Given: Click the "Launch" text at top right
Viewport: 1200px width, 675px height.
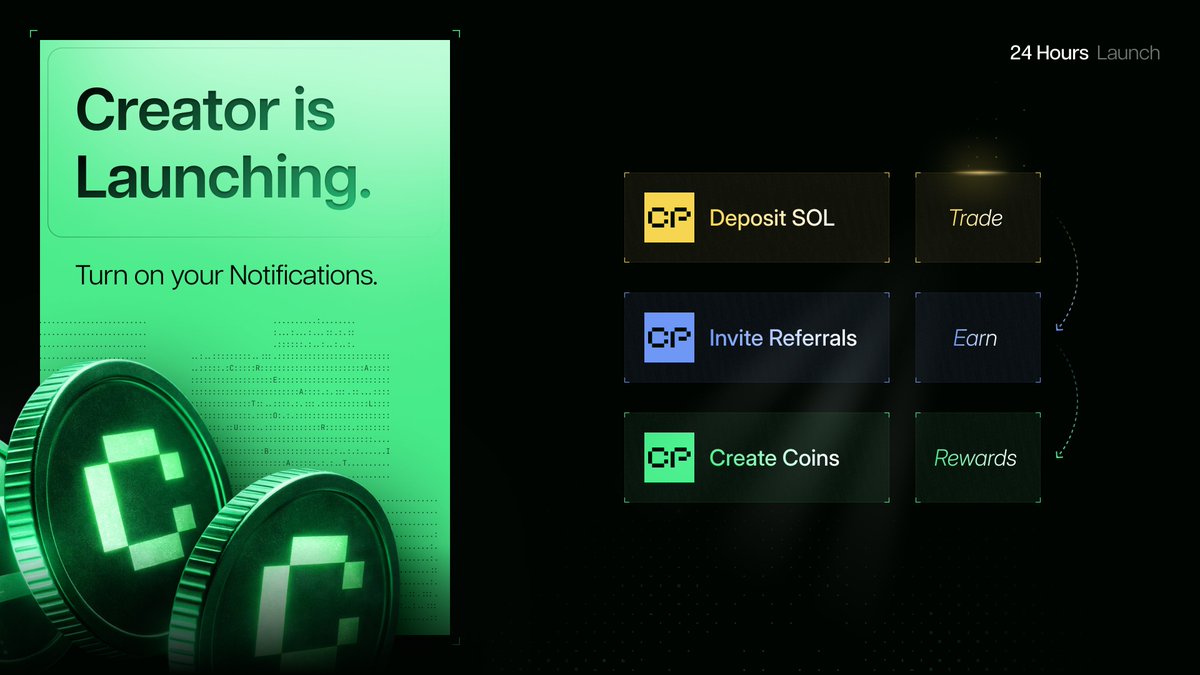Looking at the screenshot, I should click(1128, 53).
